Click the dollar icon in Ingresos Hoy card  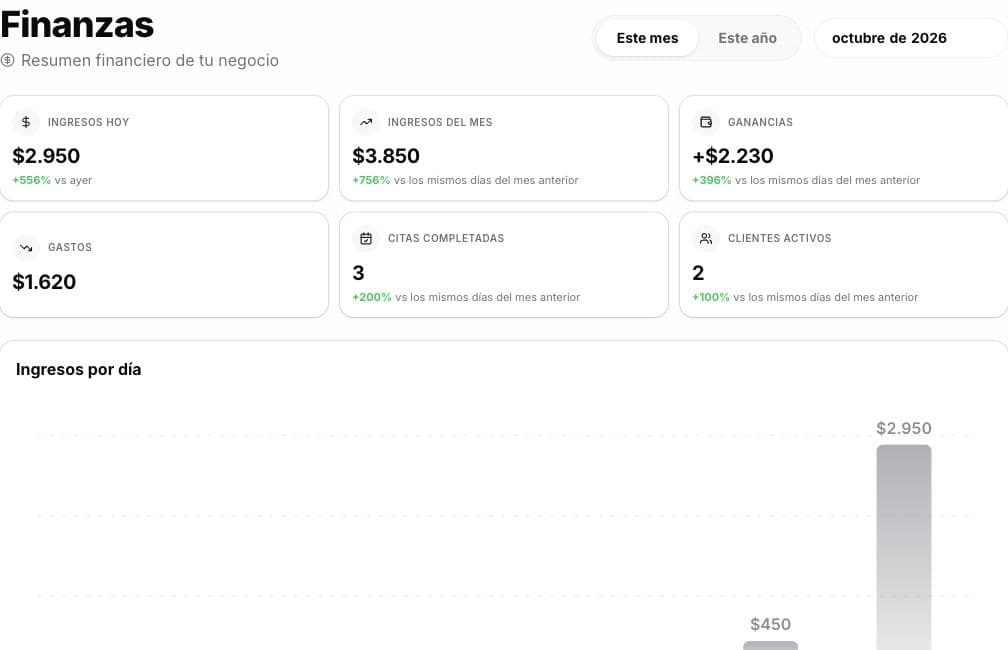click(26, 122)
